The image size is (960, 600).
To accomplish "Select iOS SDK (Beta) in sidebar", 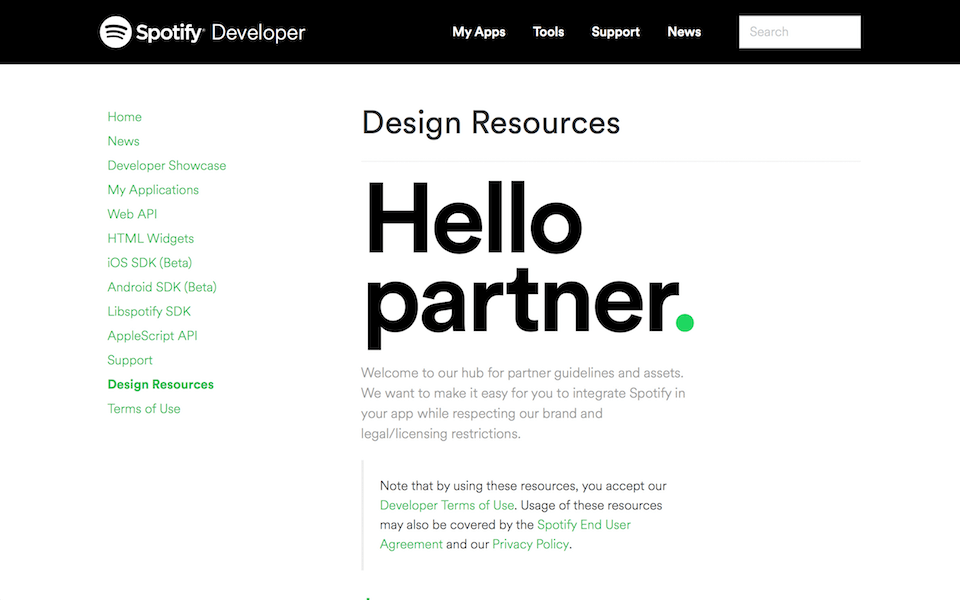I will [x=149, y=263].
